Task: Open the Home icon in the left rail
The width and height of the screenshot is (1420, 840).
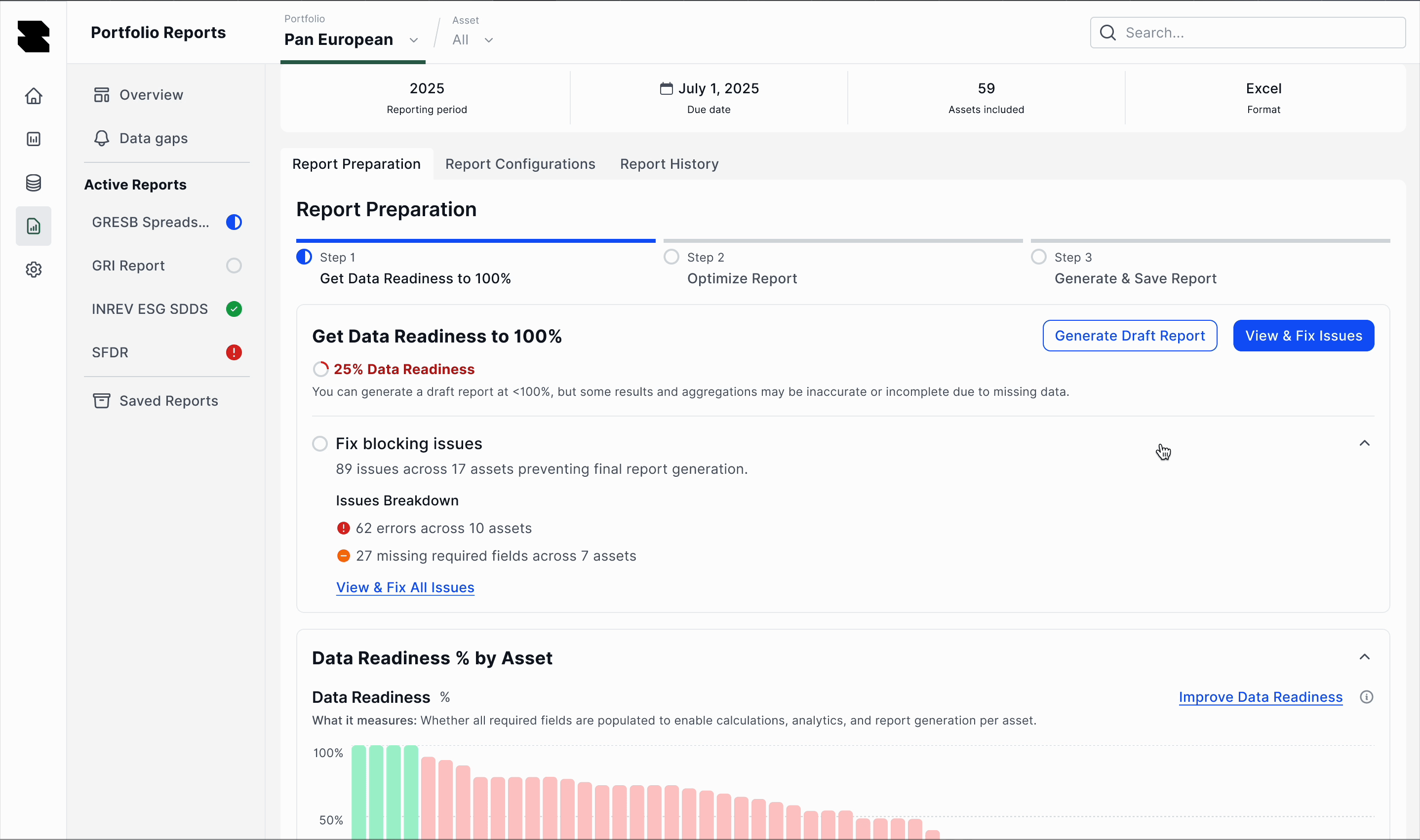Action: 34,96
